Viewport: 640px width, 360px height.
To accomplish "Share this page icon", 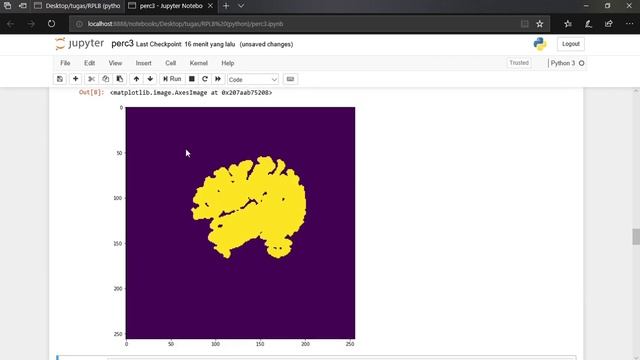I will point(609,24).
